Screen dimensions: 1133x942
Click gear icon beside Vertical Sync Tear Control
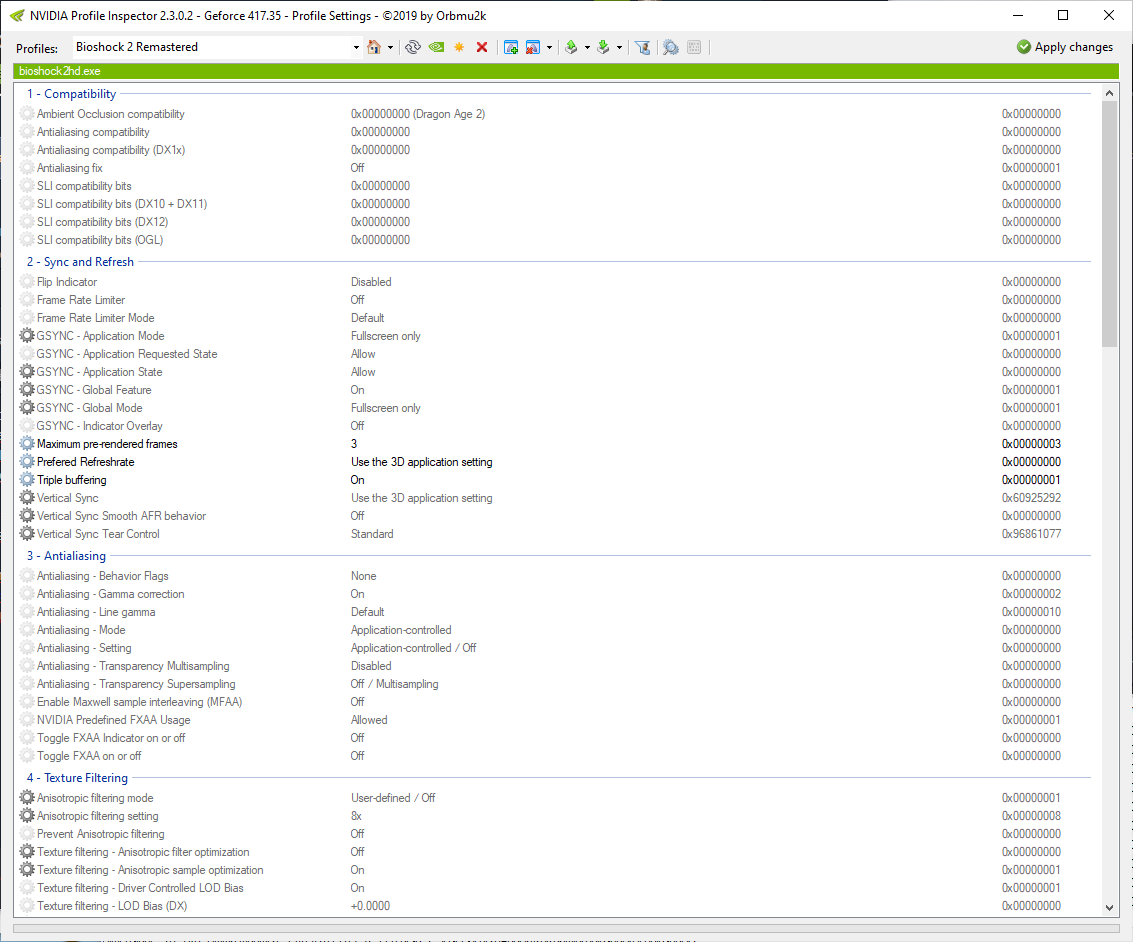pyautogui.click(x=27, y=533)
